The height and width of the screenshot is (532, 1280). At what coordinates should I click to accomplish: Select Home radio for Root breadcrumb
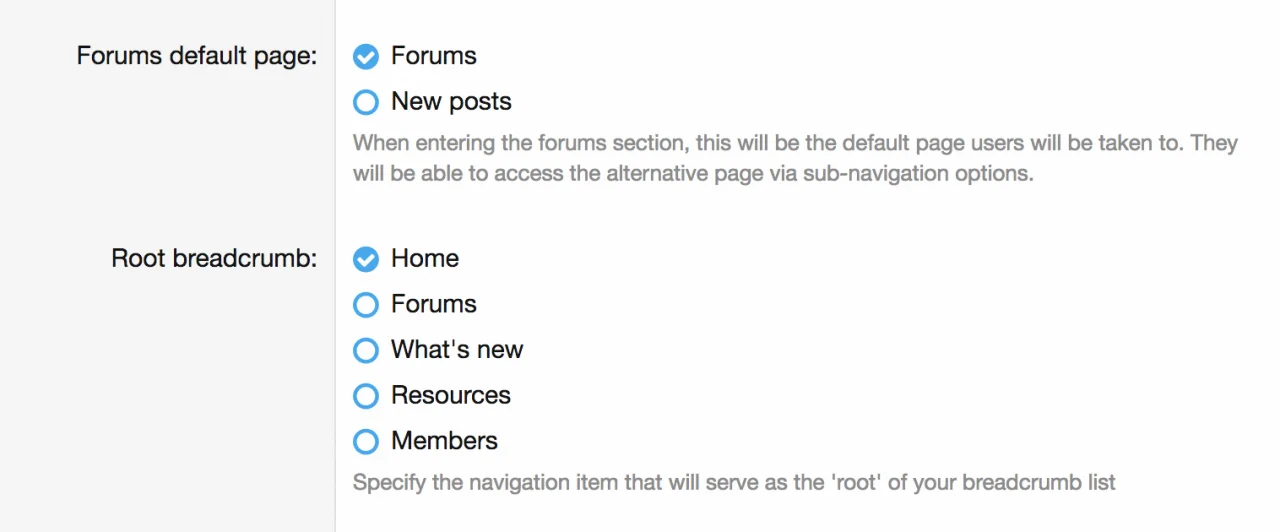click(x=366, y=259)
